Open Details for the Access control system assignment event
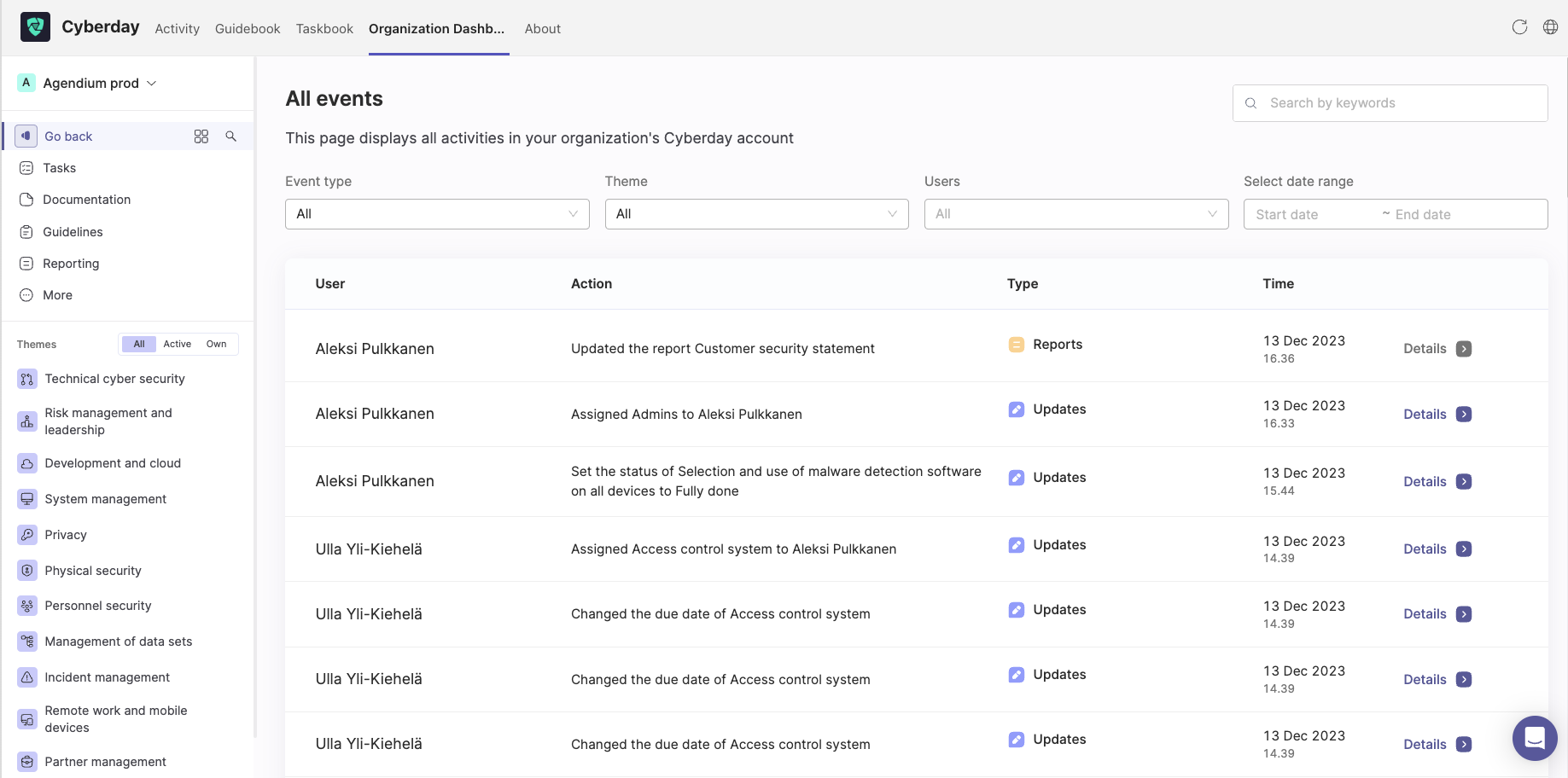Screen dimensions: 1568x778 tap(1437, 549)
